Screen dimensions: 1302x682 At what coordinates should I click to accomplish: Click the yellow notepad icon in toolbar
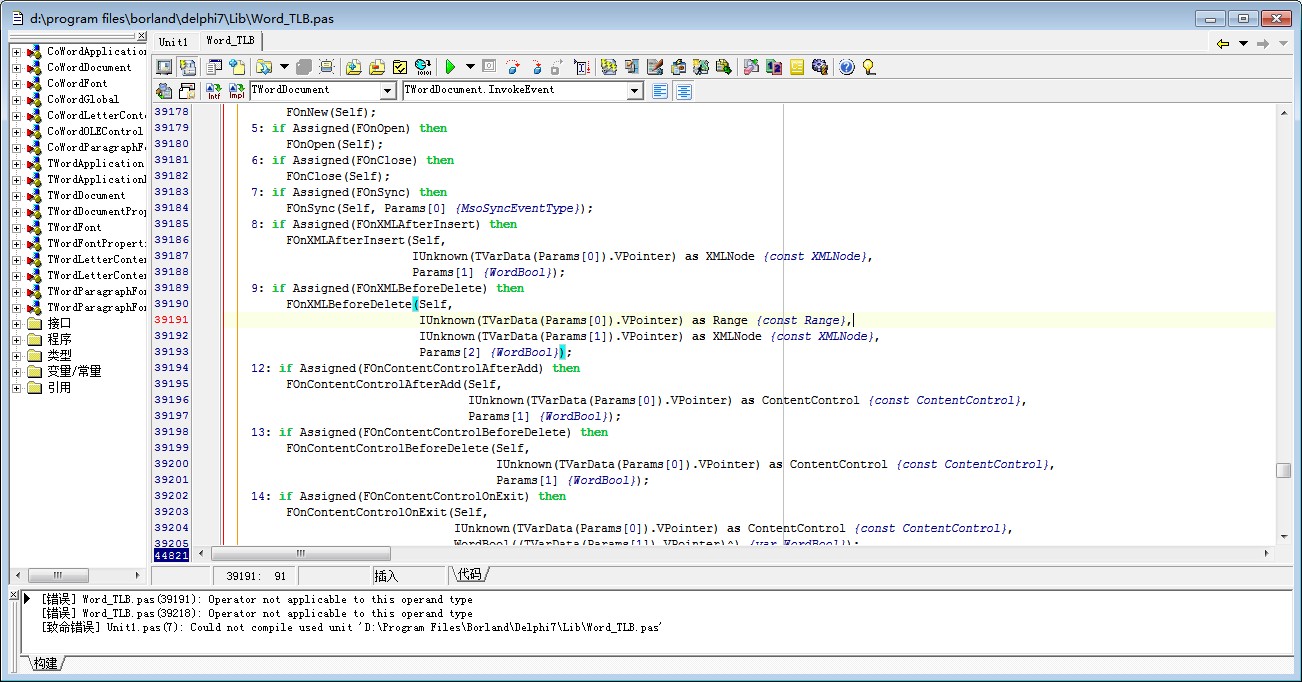[796, 67]
